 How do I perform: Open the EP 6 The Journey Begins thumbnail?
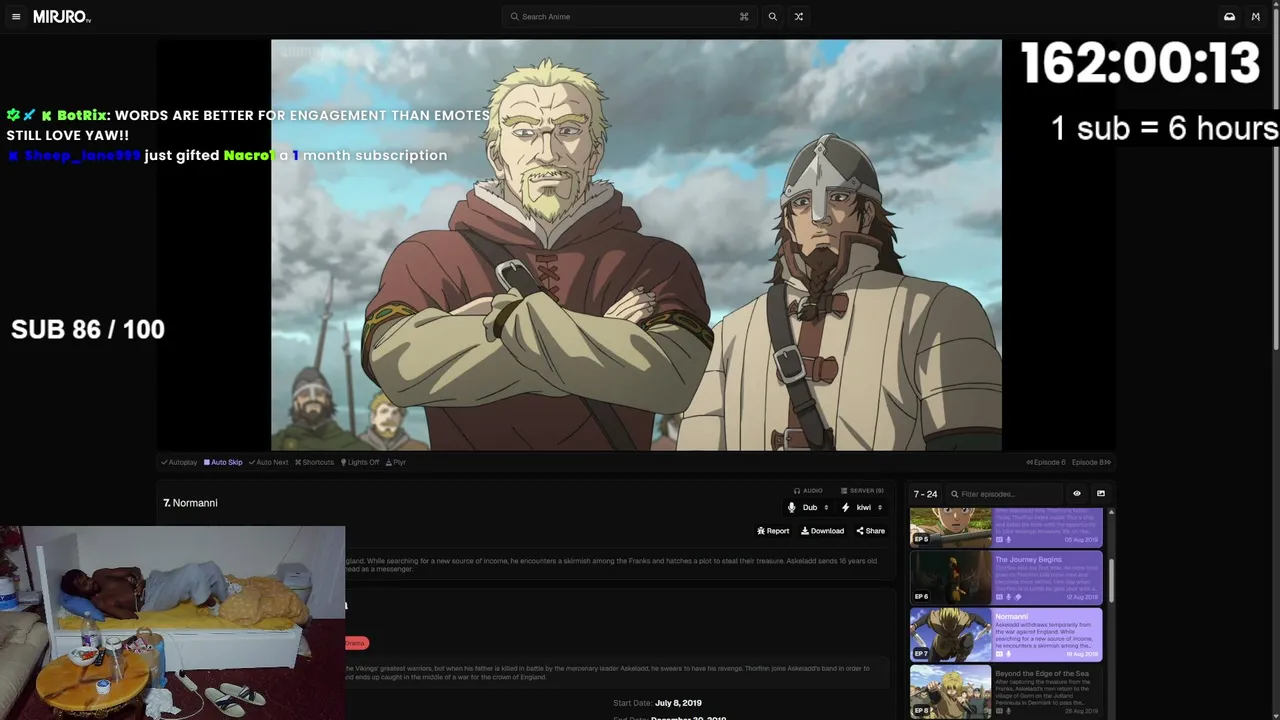pos(950,577)
